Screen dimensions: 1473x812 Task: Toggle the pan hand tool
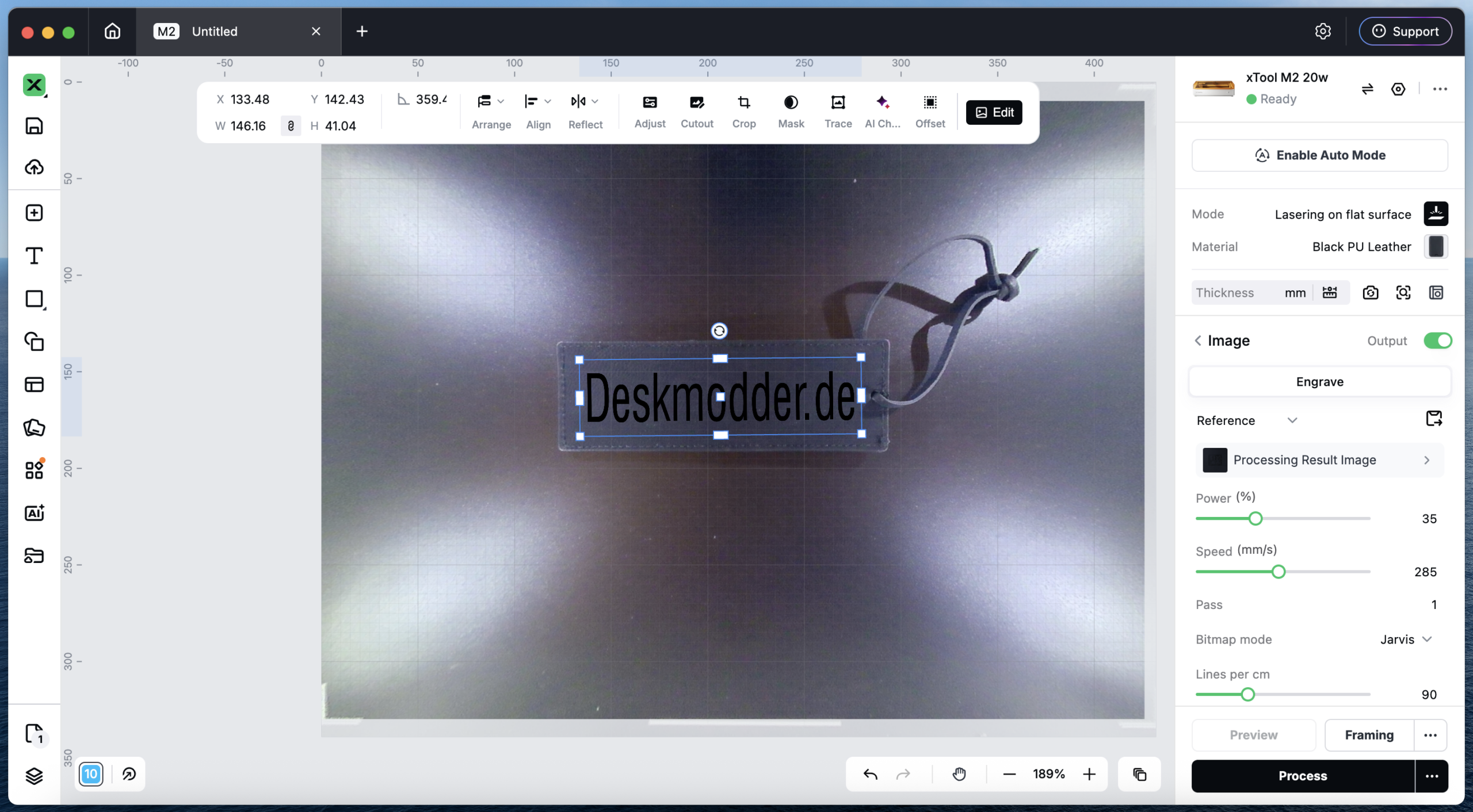[959, 774]
